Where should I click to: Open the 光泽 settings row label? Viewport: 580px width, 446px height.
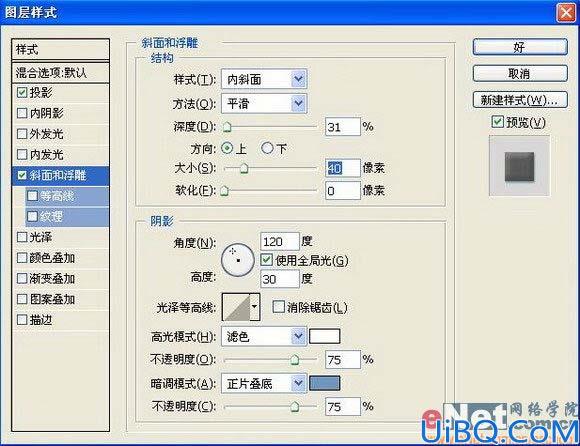pos(41,237)
